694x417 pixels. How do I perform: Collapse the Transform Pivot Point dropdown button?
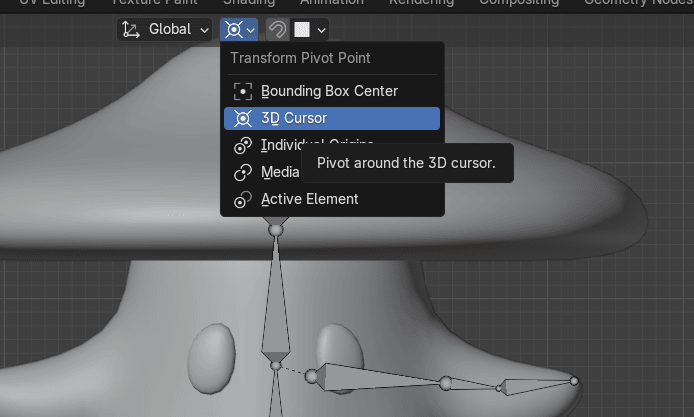[x=239, y=30]
